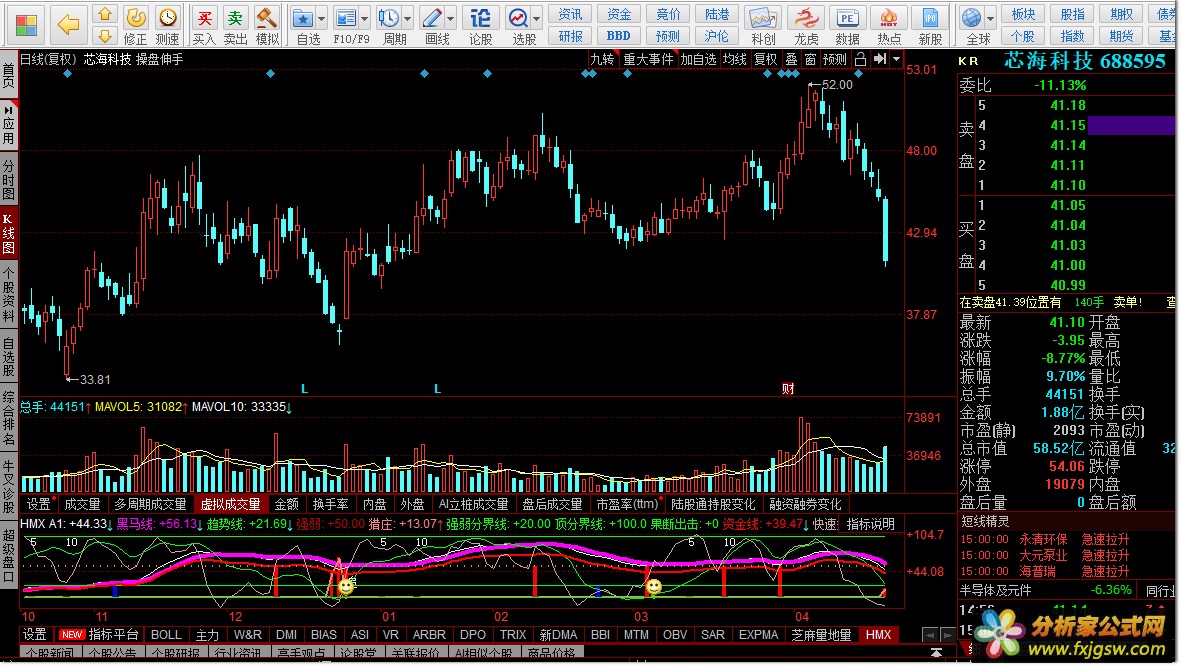Click the yellow down arrow button
1182x666 pixels.
tap(105, 36)
